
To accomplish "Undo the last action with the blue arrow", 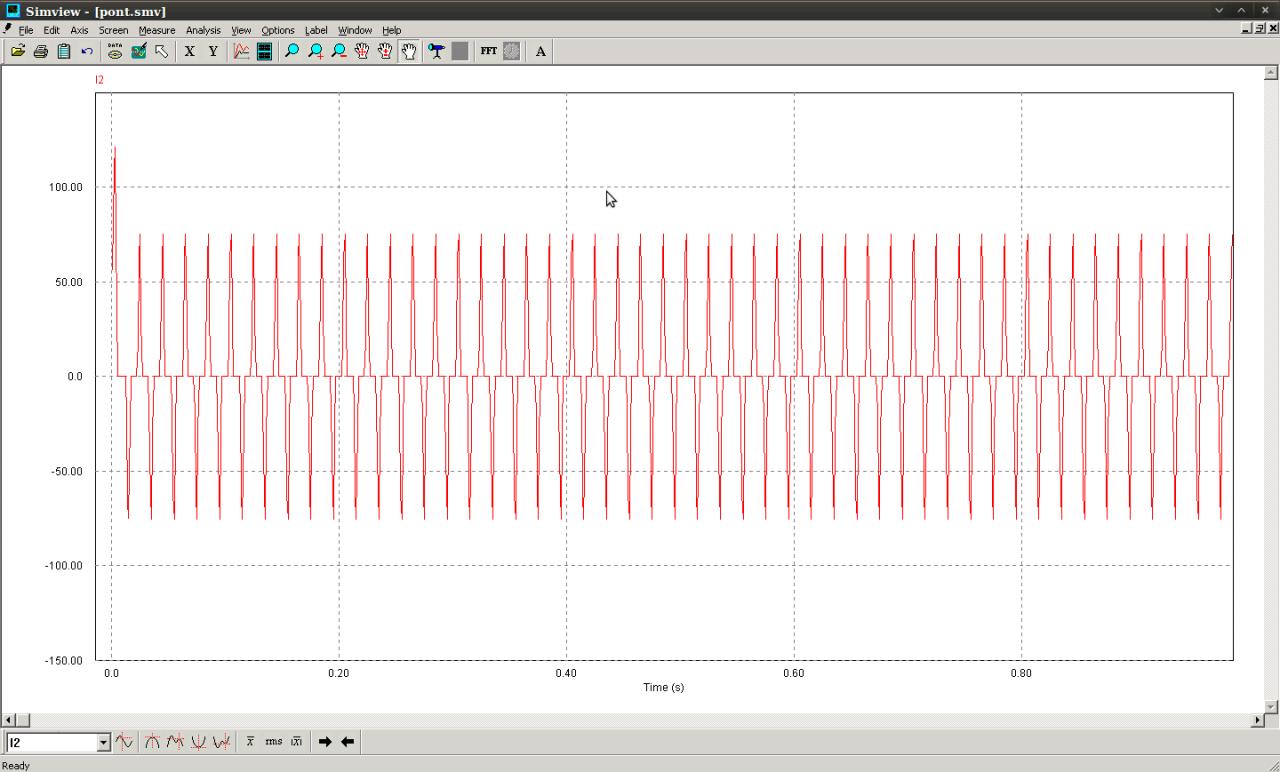I will (x=87, y=51).
